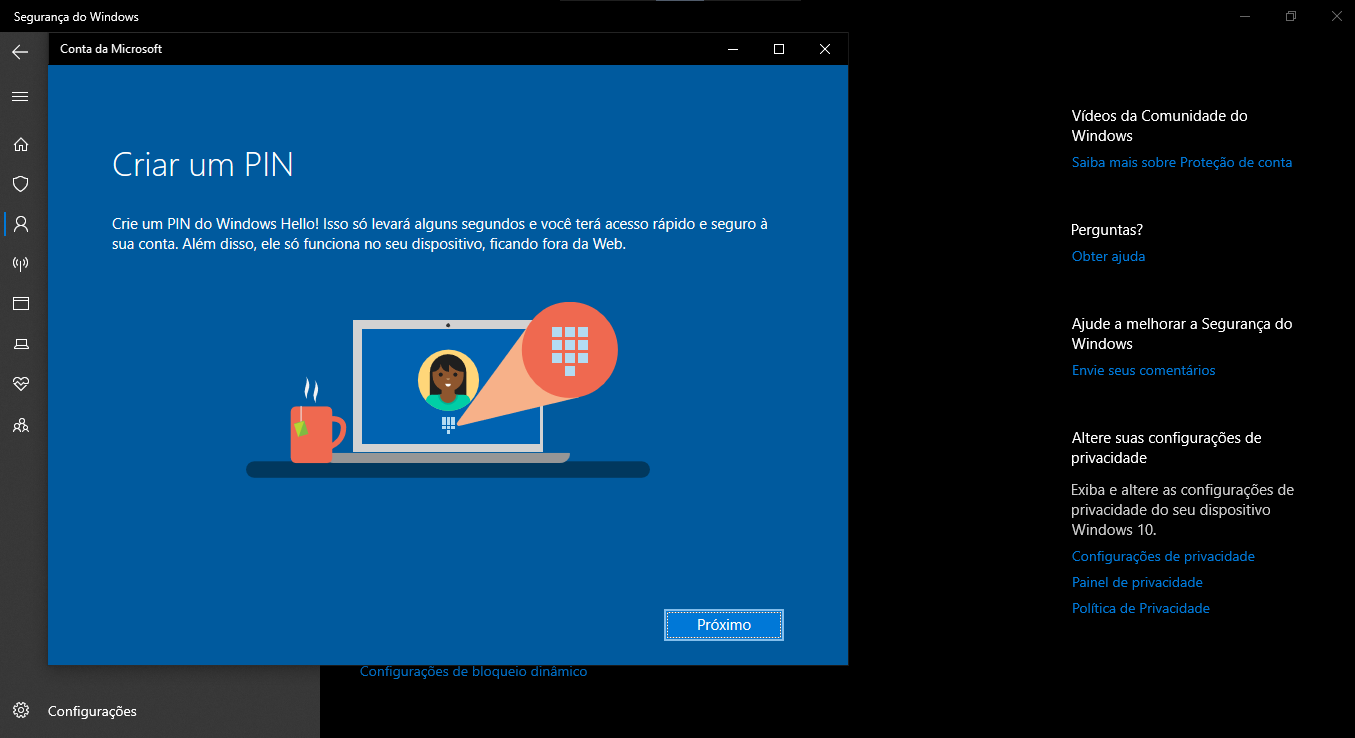Open Saiba mais sobre Proteção de conta link
1355x738 pixels.
(1182, 162)
